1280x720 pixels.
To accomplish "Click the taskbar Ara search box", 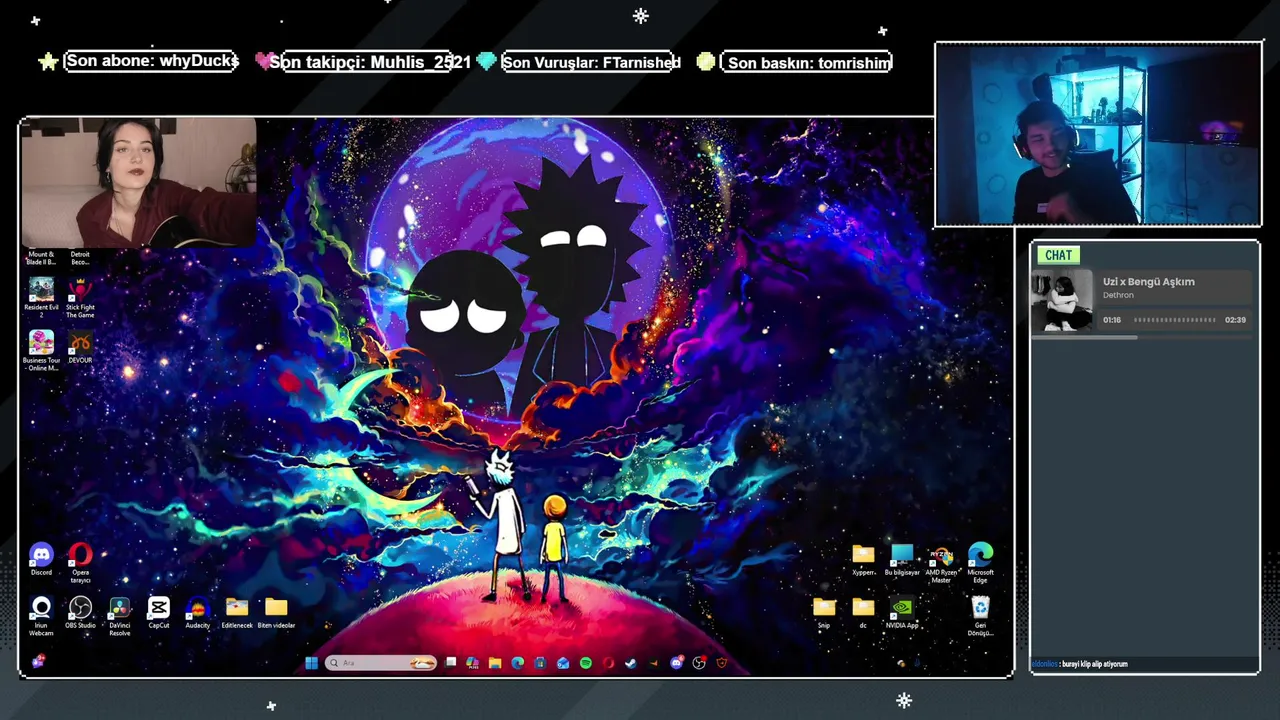I will coord(381,663).
